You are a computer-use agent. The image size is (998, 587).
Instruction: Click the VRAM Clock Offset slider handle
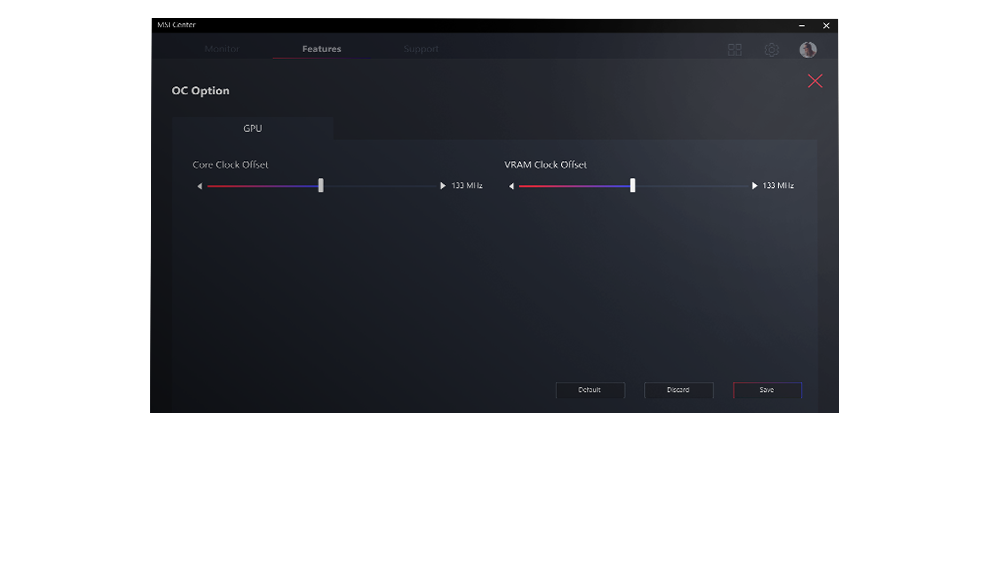(x=633, y=185)
